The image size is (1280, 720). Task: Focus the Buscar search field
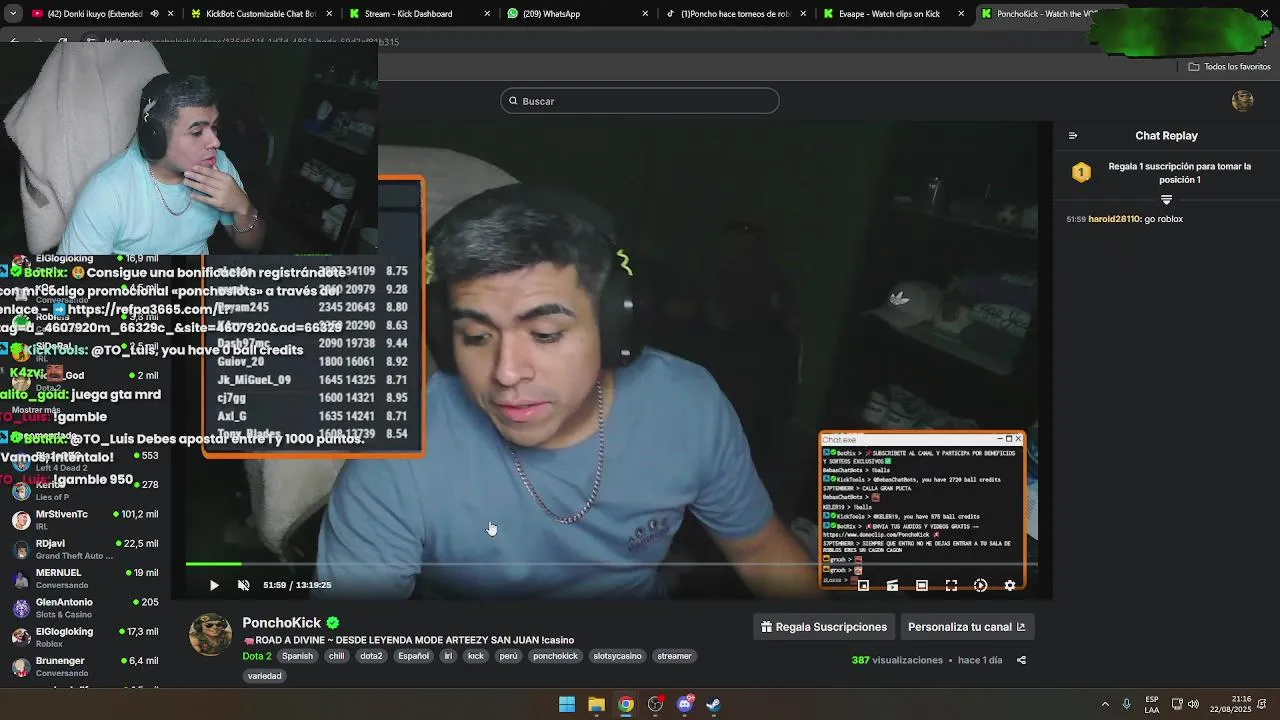click(640, 101)
